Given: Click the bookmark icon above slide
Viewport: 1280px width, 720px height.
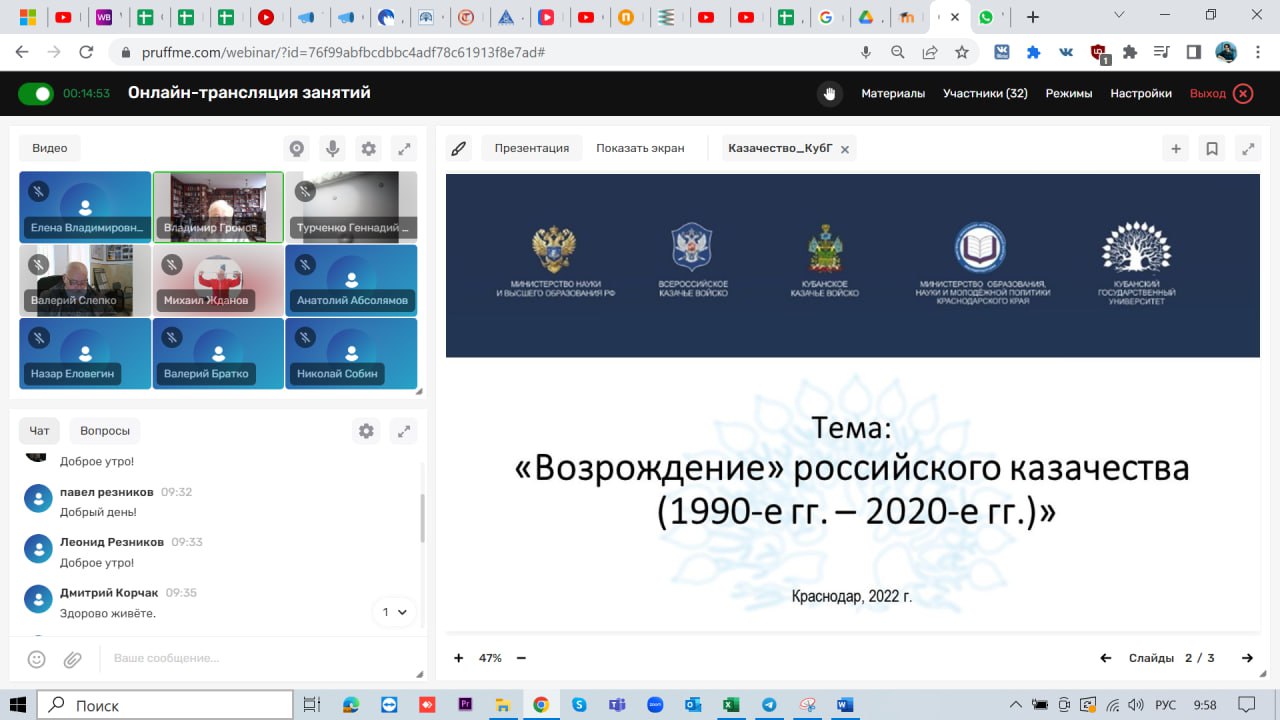Looking at the screenshot, I should point(1212,149).
